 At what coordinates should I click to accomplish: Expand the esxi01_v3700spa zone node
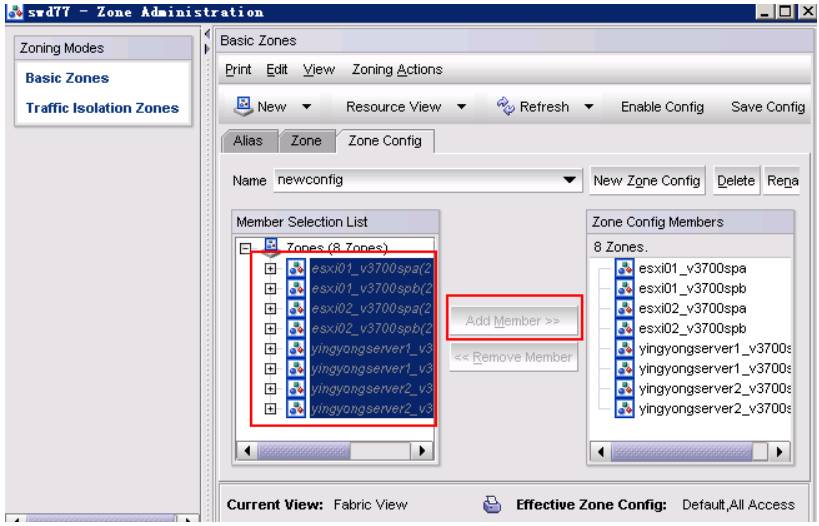pos(270,268)
